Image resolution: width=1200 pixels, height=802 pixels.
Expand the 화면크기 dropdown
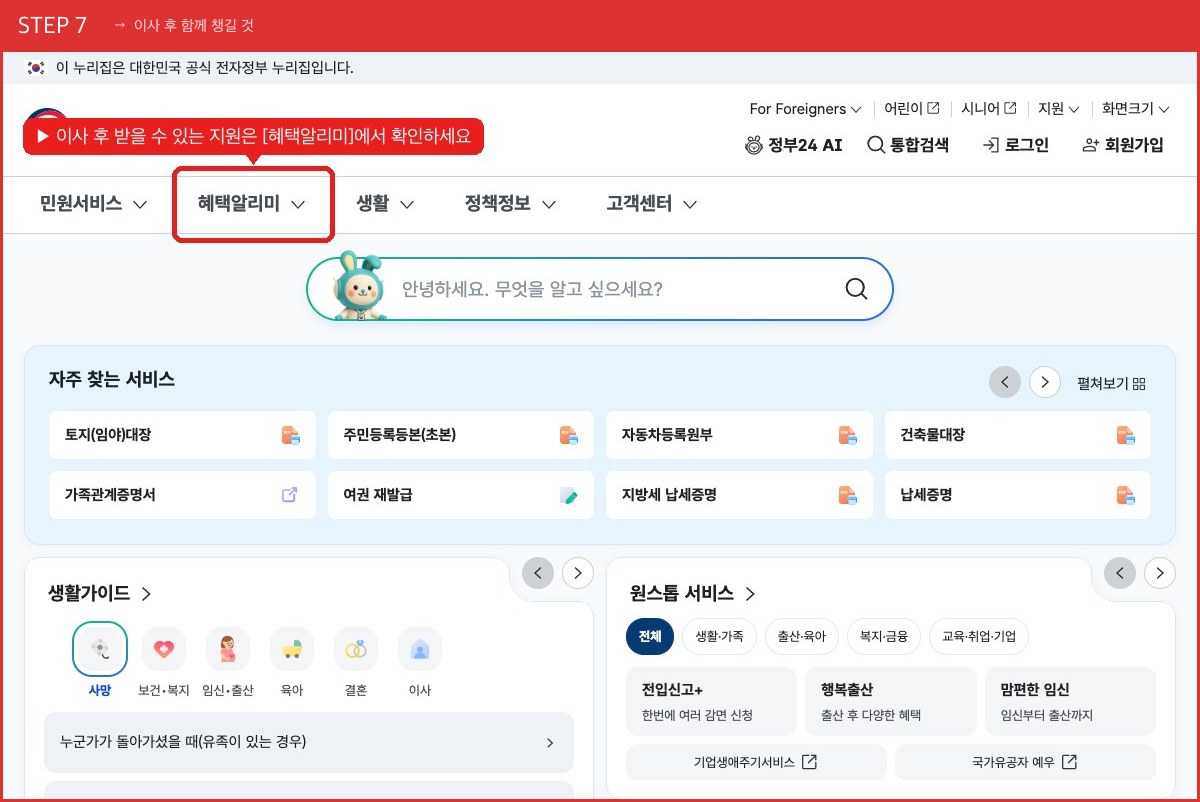point(1135,108)
